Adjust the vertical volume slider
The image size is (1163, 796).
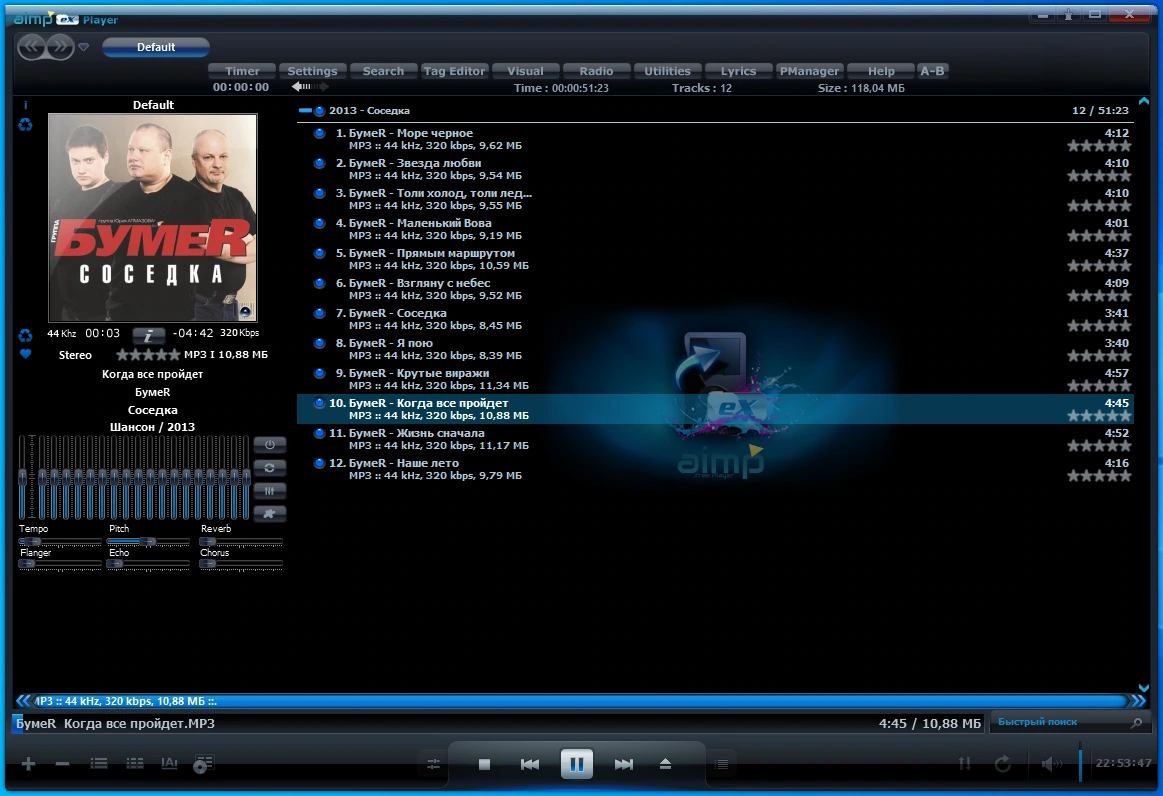point(1080,763)
